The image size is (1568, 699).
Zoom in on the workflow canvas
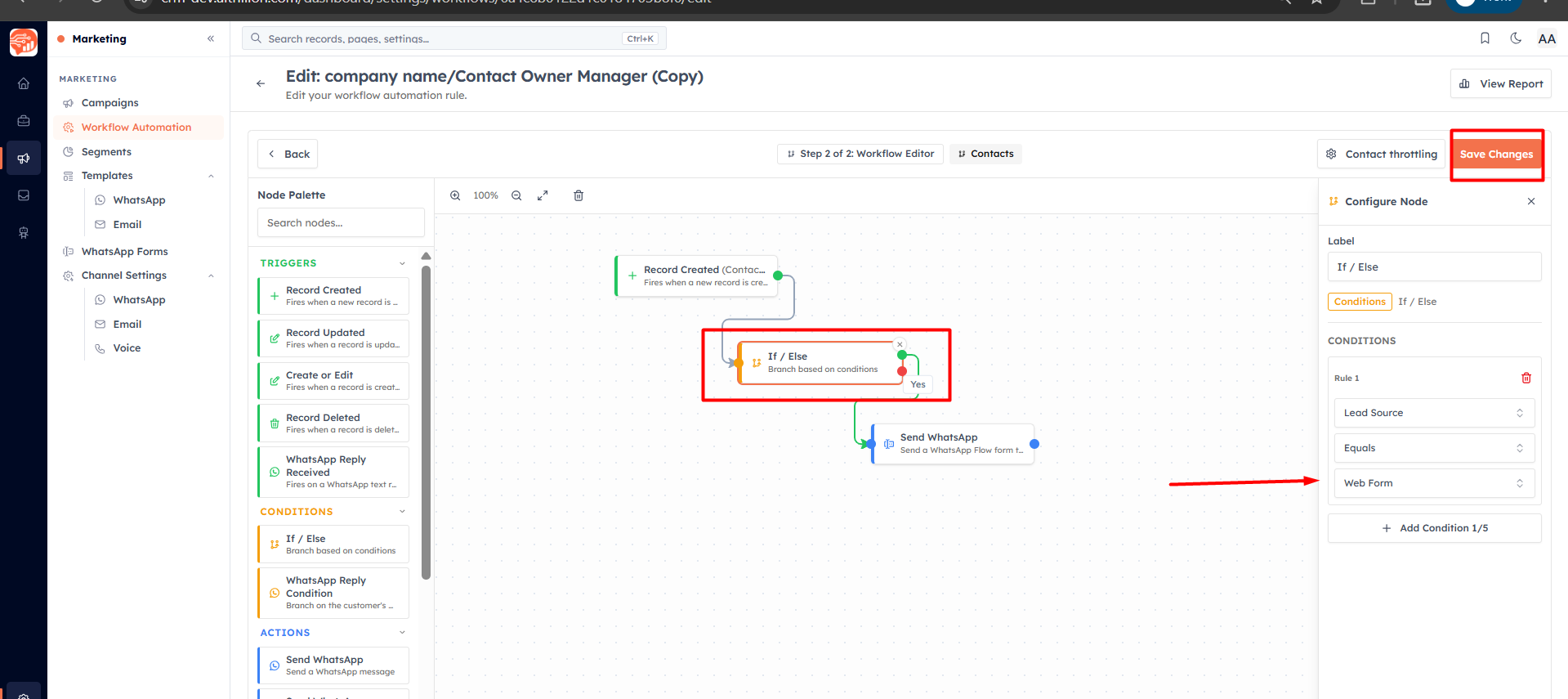455,195
